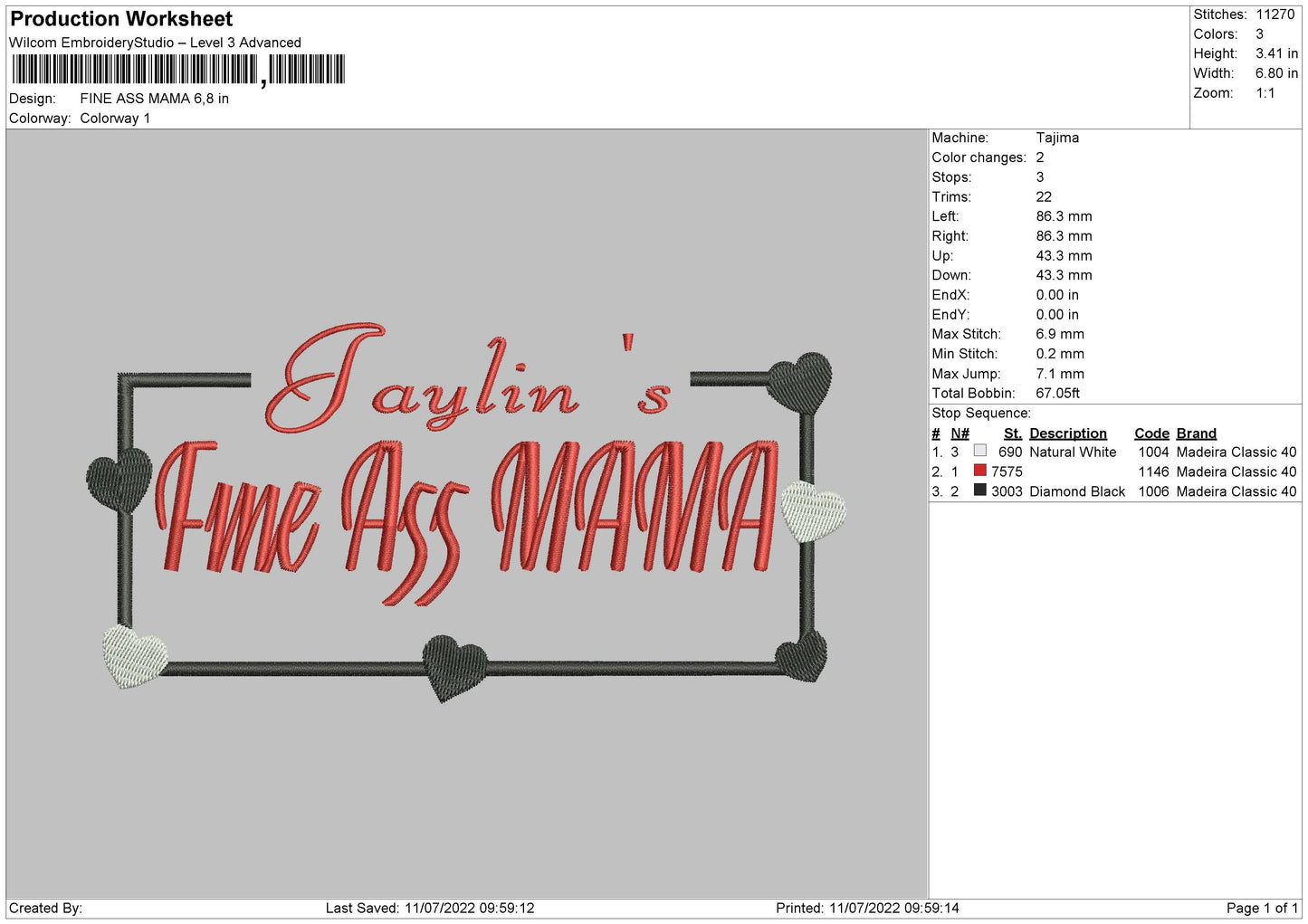Click the design name "FINE ASS MAMA 6,8 in"
Image resolution: width=1308 pixels, height=924 pixels.
[154, 99]
